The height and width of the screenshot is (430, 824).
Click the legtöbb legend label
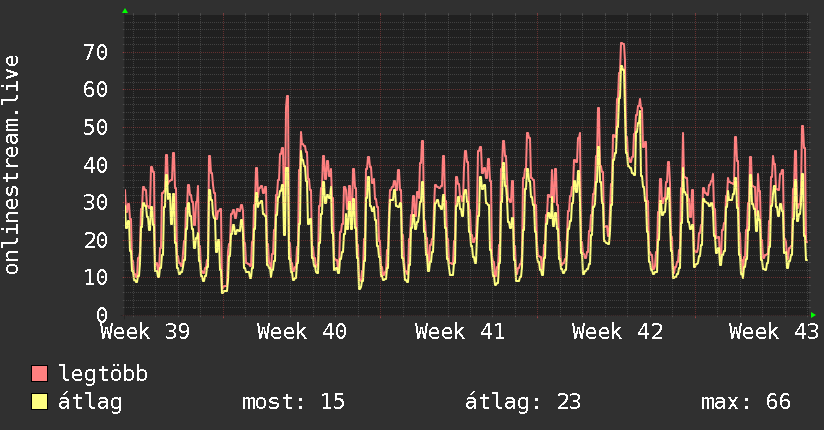(103, 374)
